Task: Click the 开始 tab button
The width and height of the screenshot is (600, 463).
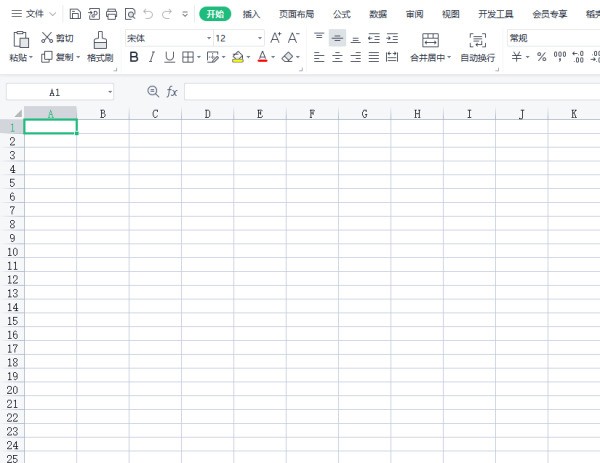Action: [x=215, y=14]
